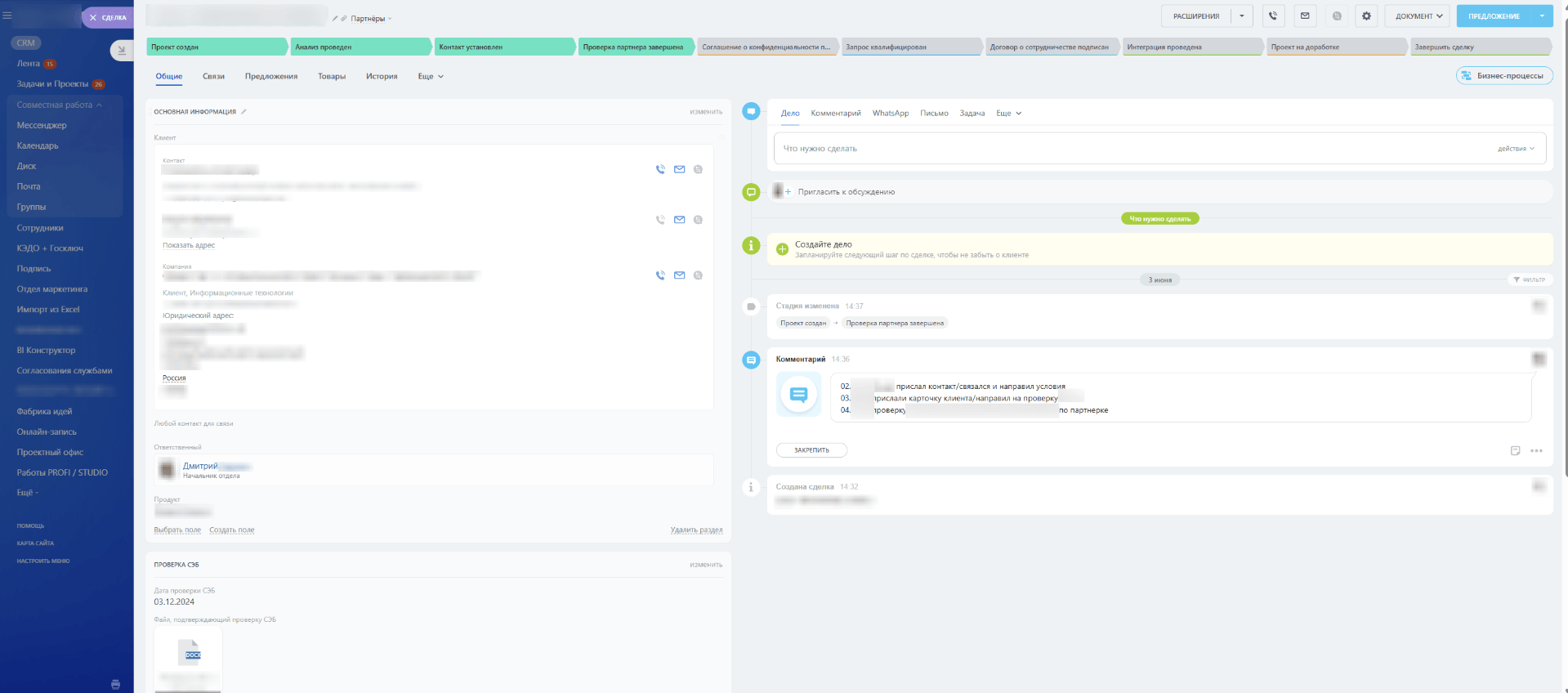The width and height of the screenshot is (1568, 693).
Task: Expand the Еще dropdown in deal tabs
Action: point(431,77)
